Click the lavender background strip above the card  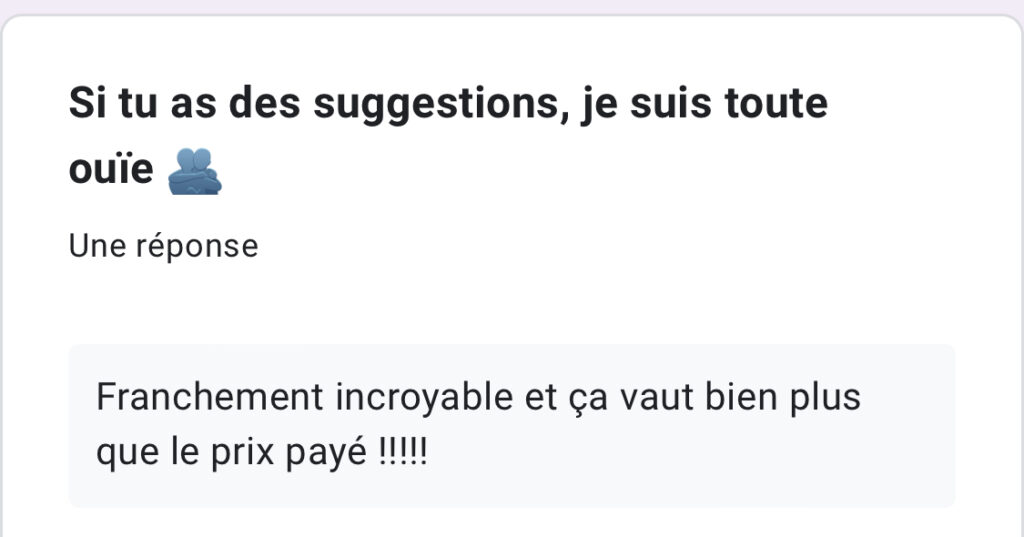(x=512, y=6)
